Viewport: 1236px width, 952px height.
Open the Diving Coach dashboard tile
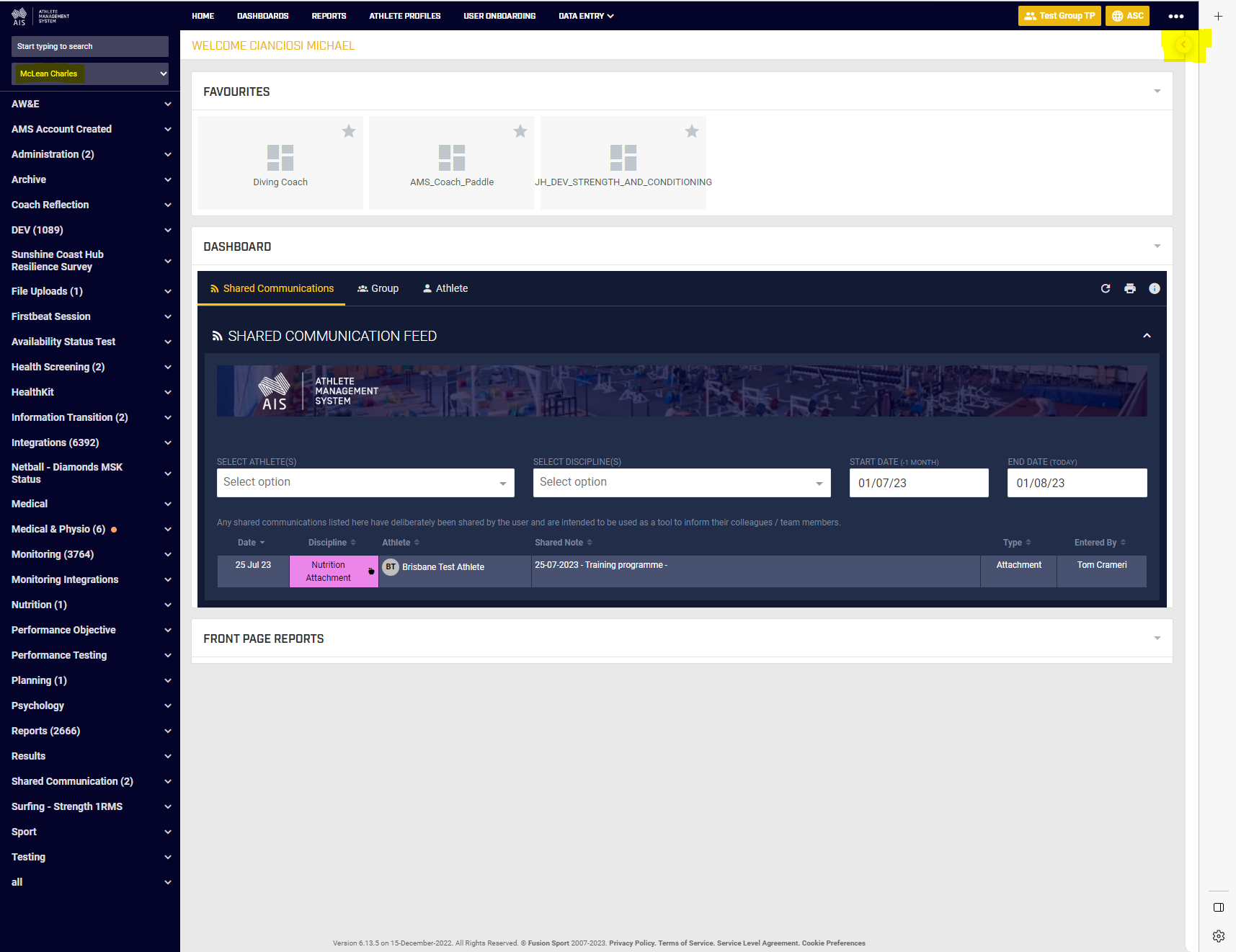tap(280, 164)
